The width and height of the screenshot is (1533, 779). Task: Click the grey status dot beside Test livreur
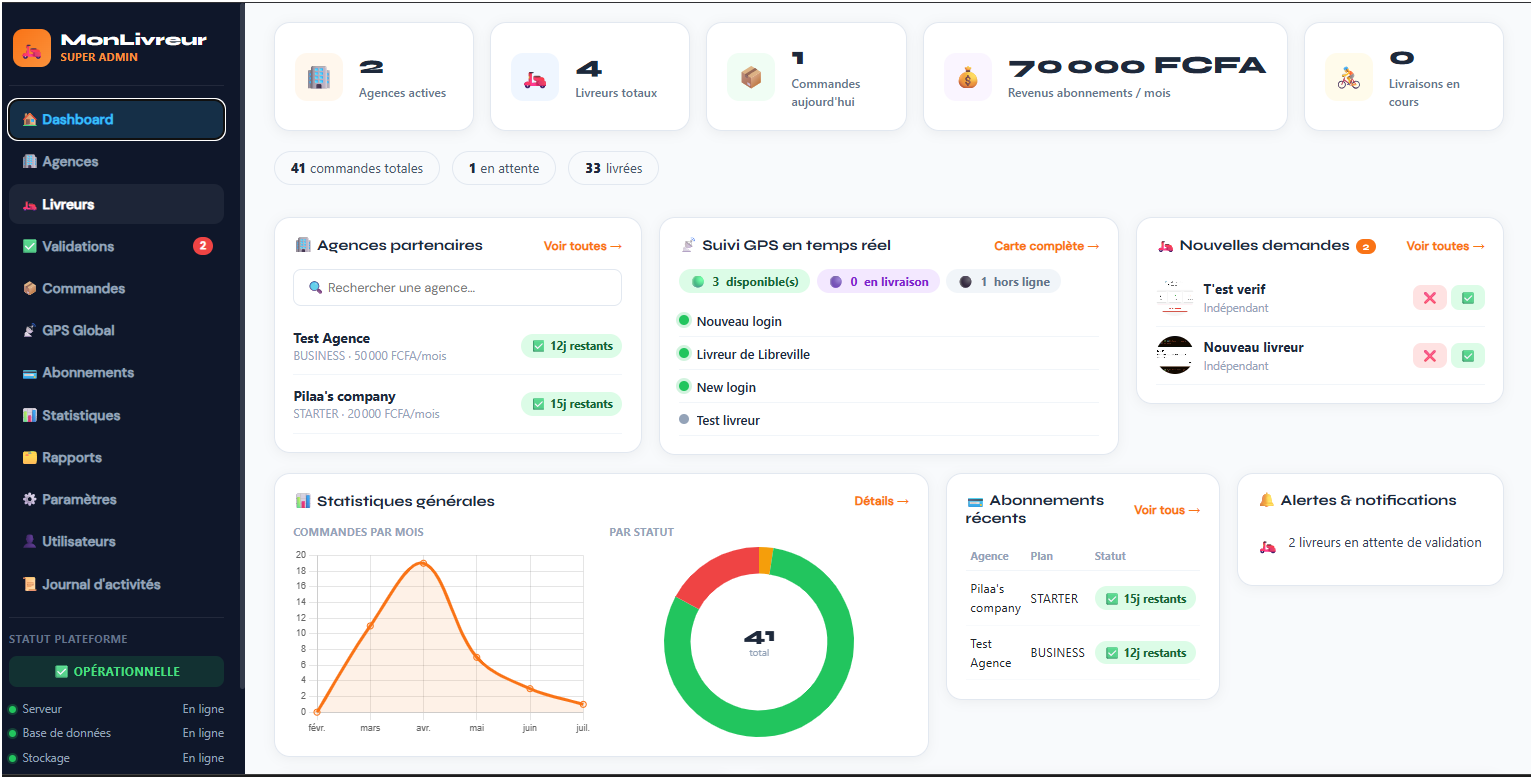click(684, 419)
